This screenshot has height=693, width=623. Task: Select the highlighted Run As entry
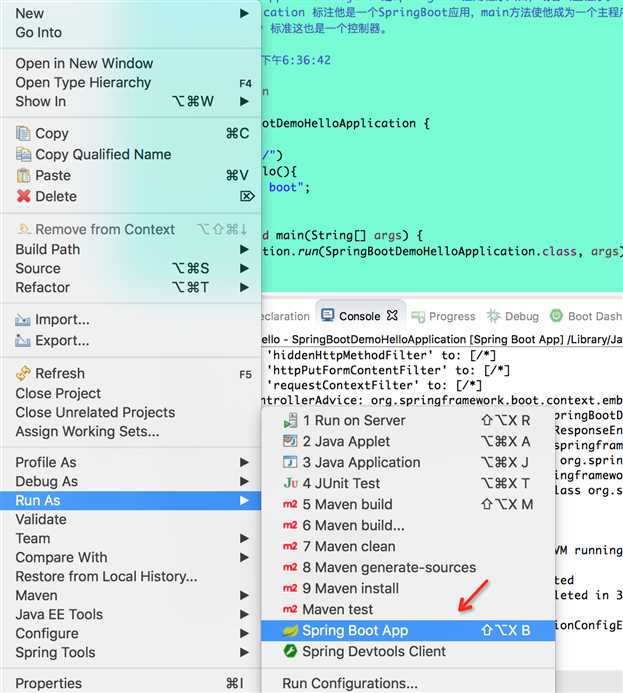131,500
